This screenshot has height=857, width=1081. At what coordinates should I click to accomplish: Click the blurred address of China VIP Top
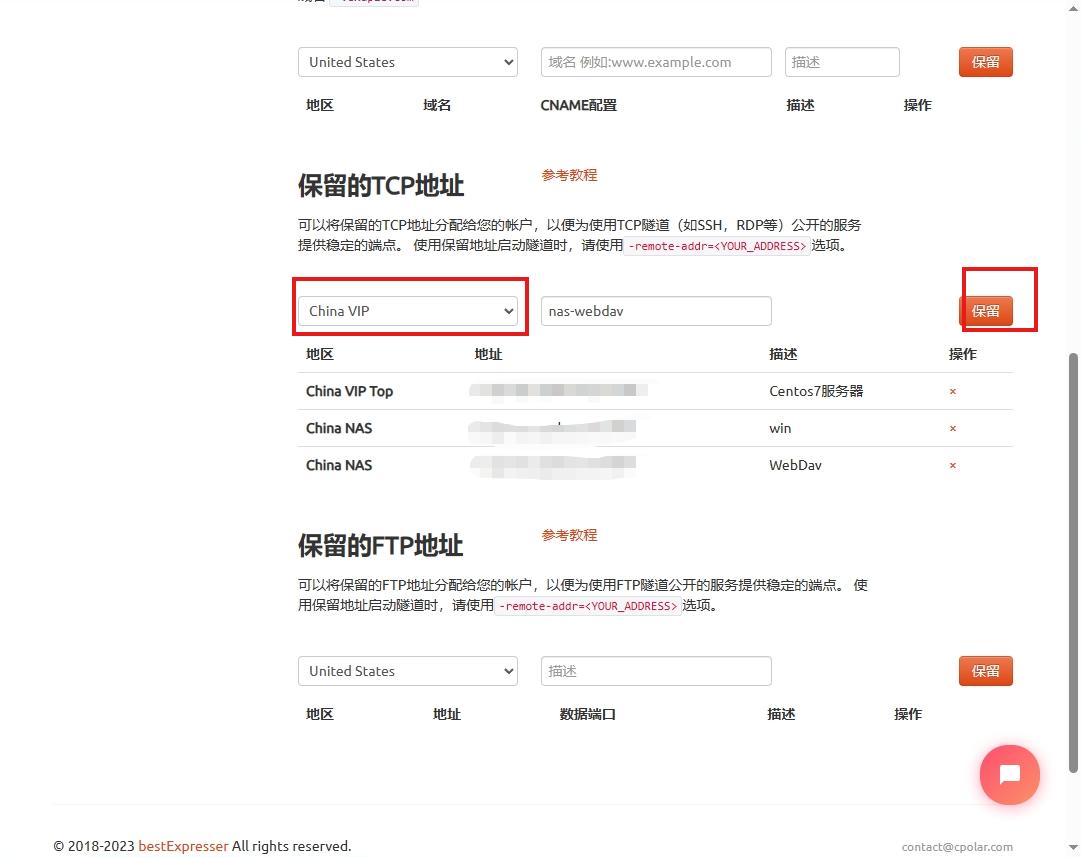558,391
